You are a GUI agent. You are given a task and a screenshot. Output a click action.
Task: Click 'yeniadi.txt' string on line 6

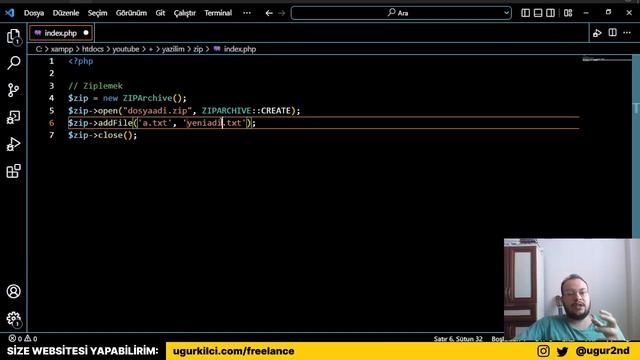[215, 123]
